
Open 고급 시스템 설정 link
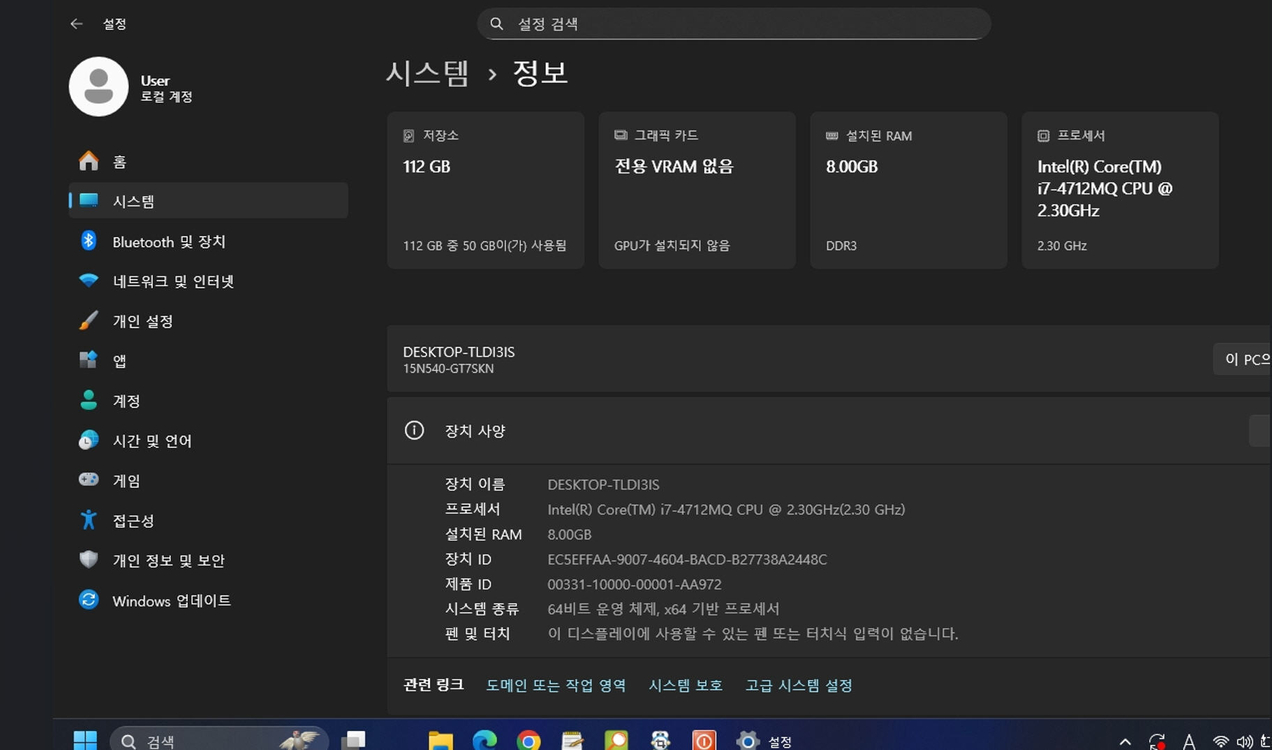point(797,685)
